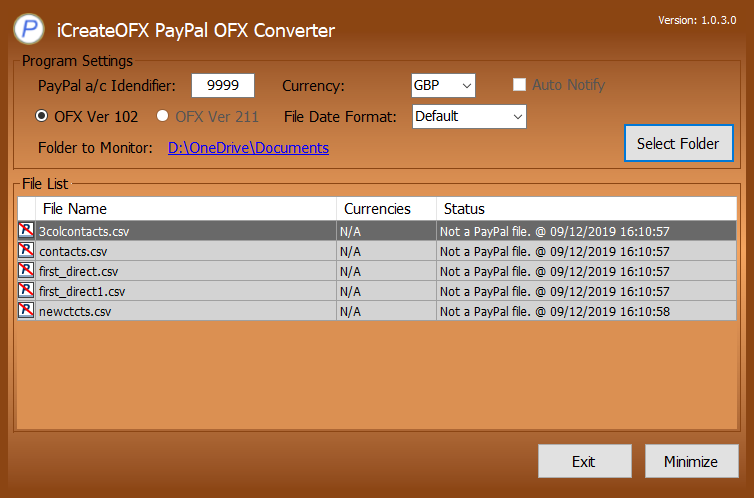Click the Minimize button
This screenshot has width=754, height=498.
click(x=691, y=461)
